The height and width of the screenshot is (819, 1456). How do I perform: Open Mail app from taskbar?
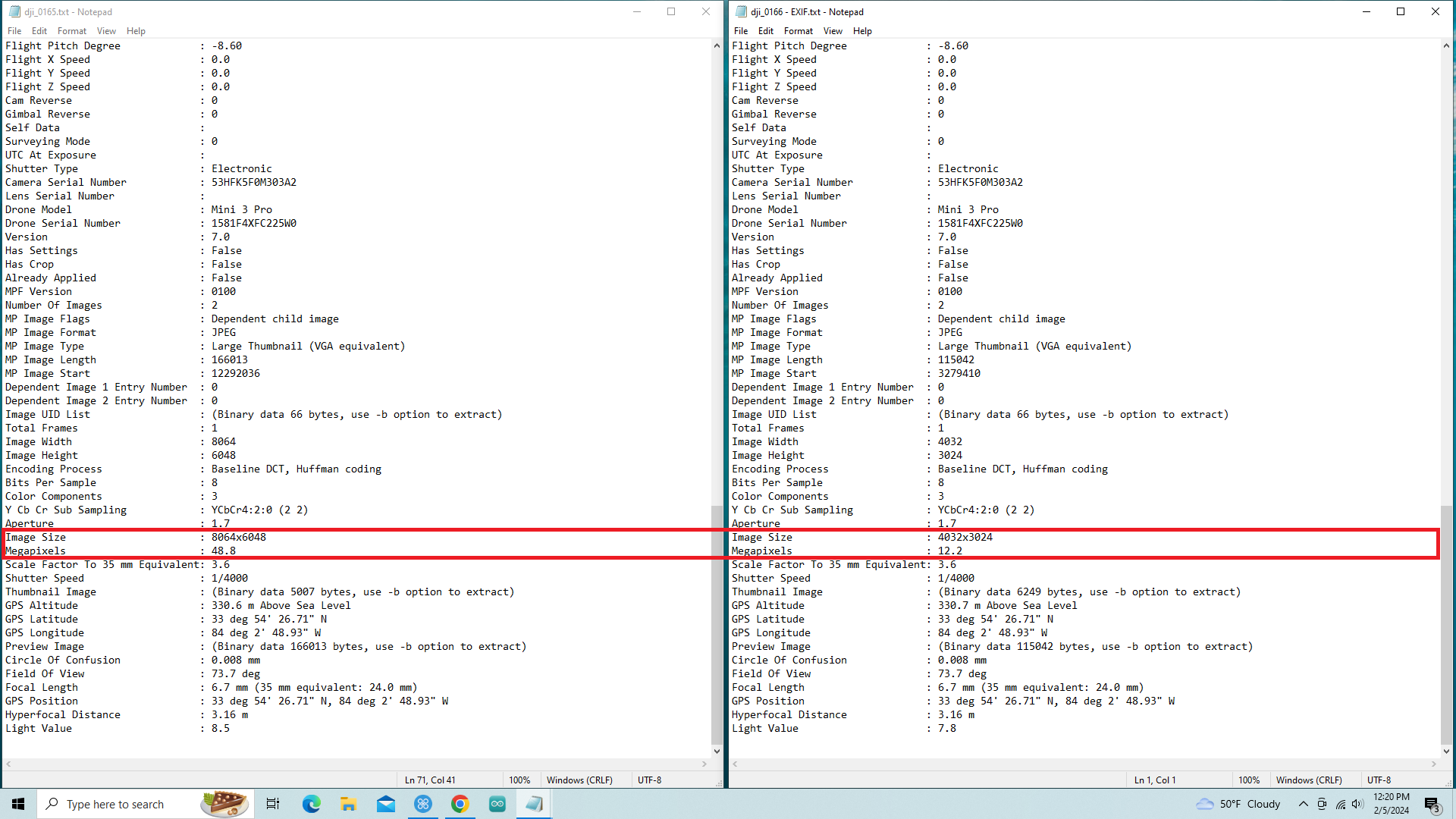coord(385,804)
